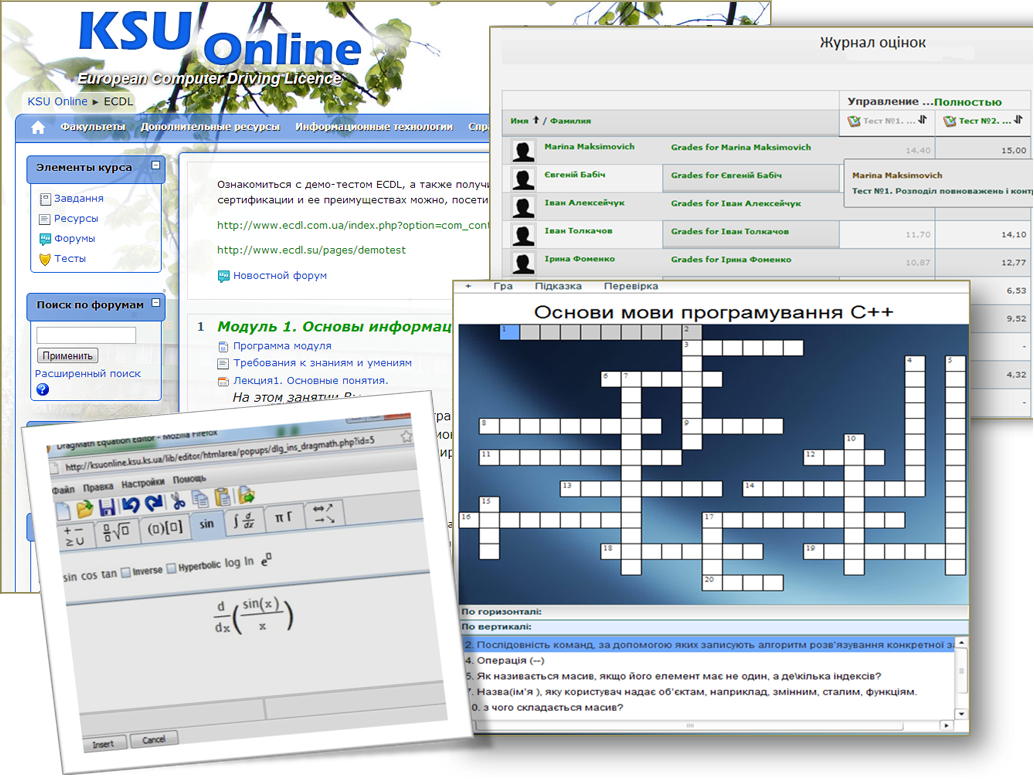Switch to the brackets and matrix tab

[164, 528]
